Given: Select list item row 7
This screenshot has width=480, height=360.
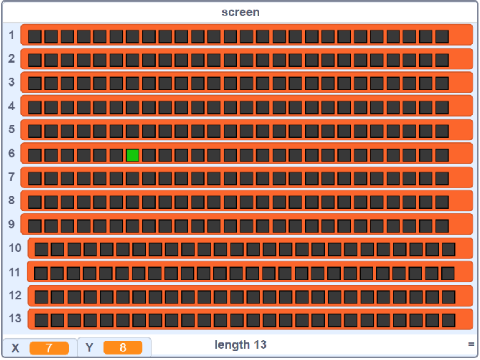Looking at the screenshot, I should [247, 177].
